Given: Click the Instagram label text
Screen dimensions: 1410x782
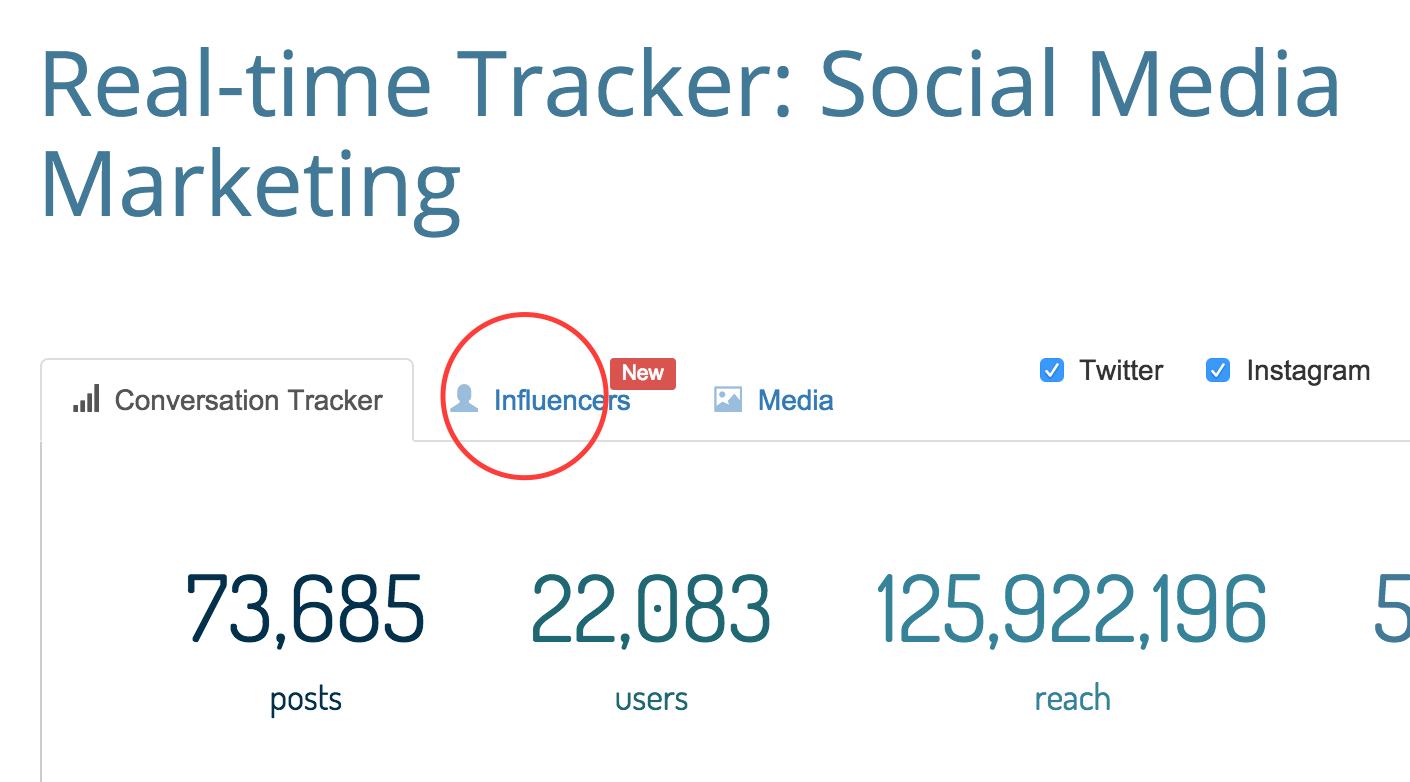Looking at the screenshot, I should pos(1308,371).
